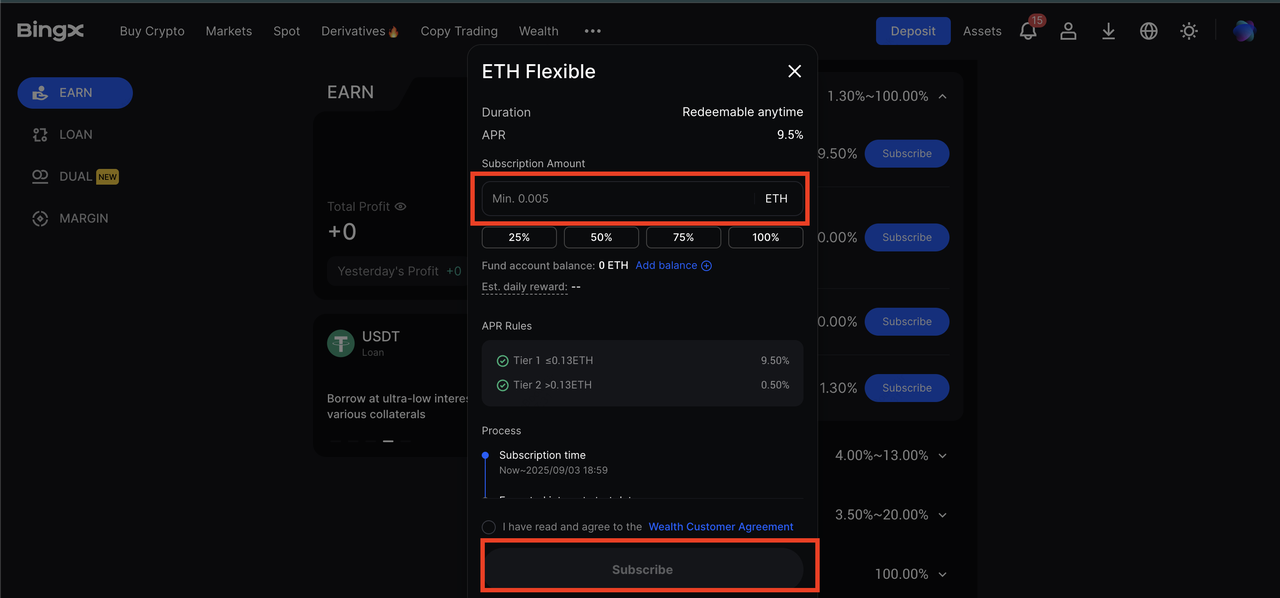Open the language globe icon
Screen dimensions: 1280x598
[1148, 31]
